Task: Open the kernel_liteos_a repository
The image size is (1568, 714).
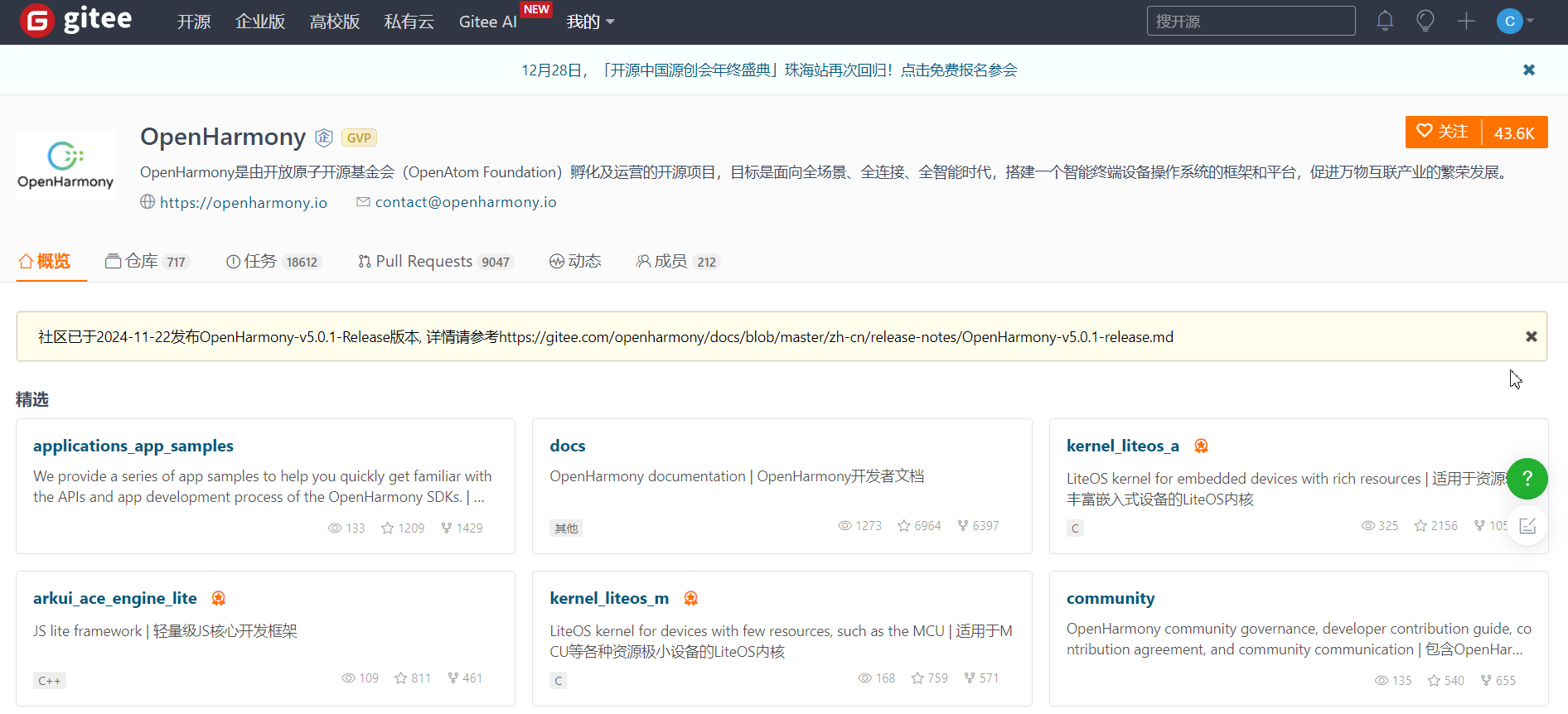Action: click(x=1123, y=446)
